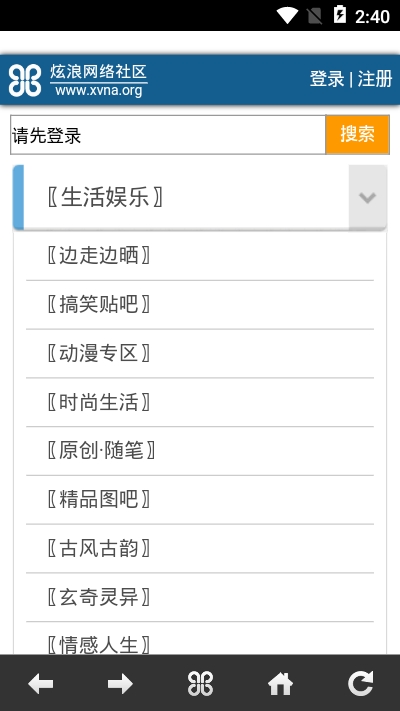400x711 pixels.
Task: Check the Wi-Fi status icon
Action: [x=287, y=15]
